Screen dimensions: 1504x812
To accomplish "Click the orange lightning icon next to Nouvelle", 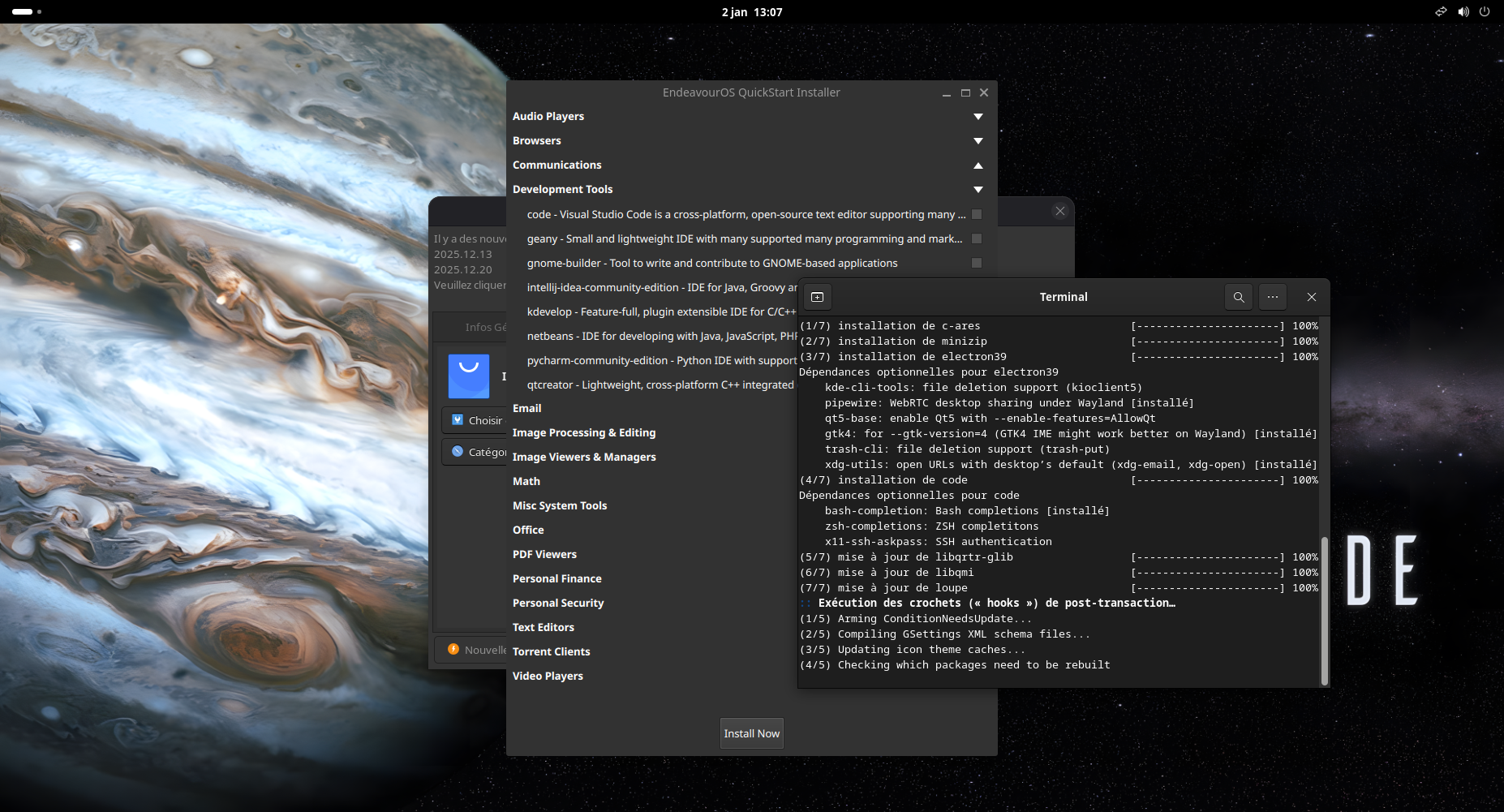I will coord(453,650).
